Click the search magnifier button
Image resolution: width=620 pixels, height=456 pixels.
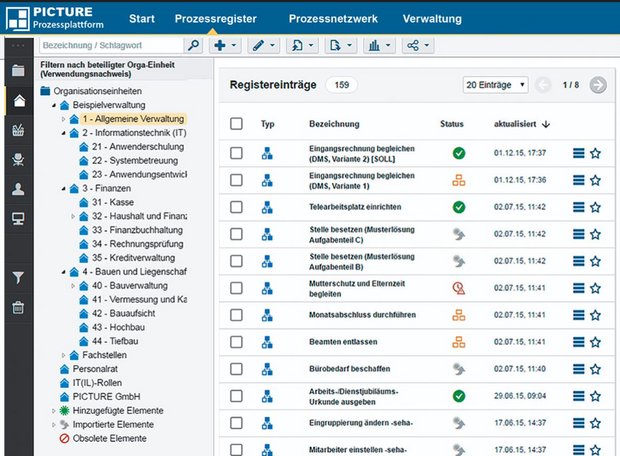pos(193,45)
